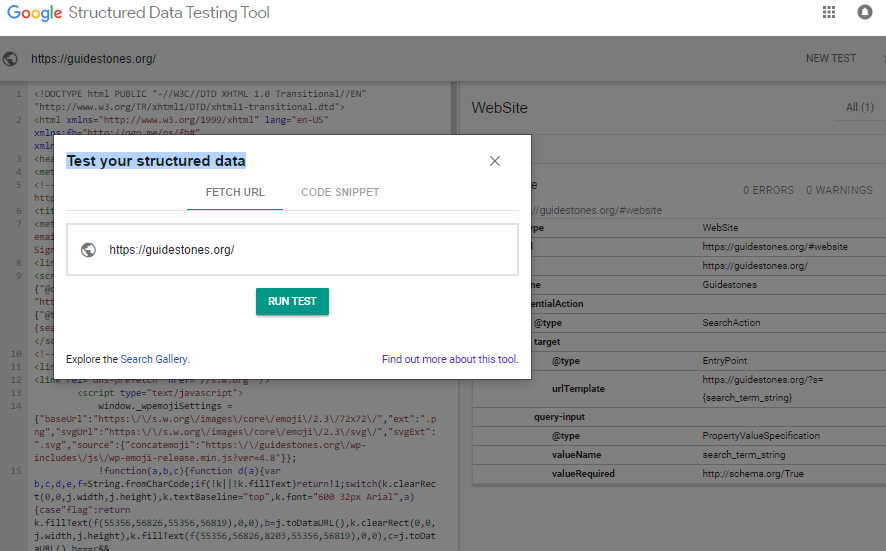The width and height of the screenshot is (886, 551).
Task: Switch to the CODE SNIPPET tab
Action: point(340,192)
